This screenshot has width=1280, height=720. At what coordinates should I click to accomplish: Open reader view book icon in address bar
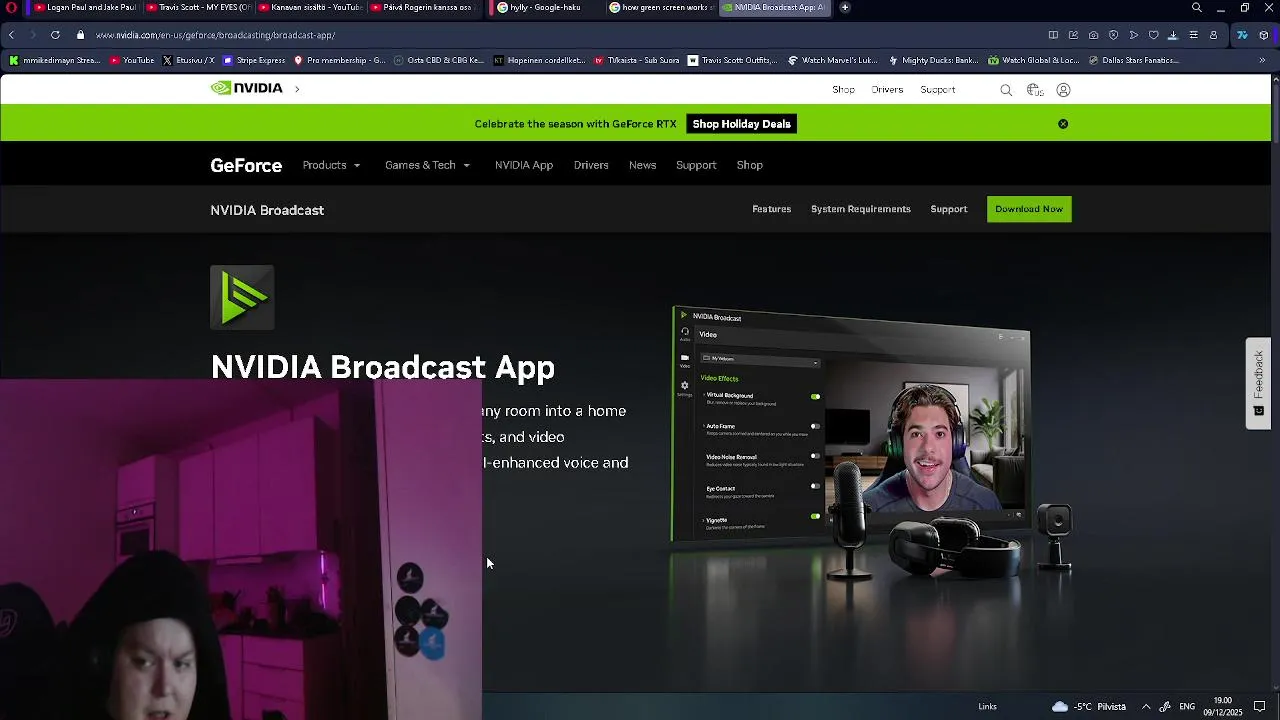pyautogui.click(x=1053, y=35)
